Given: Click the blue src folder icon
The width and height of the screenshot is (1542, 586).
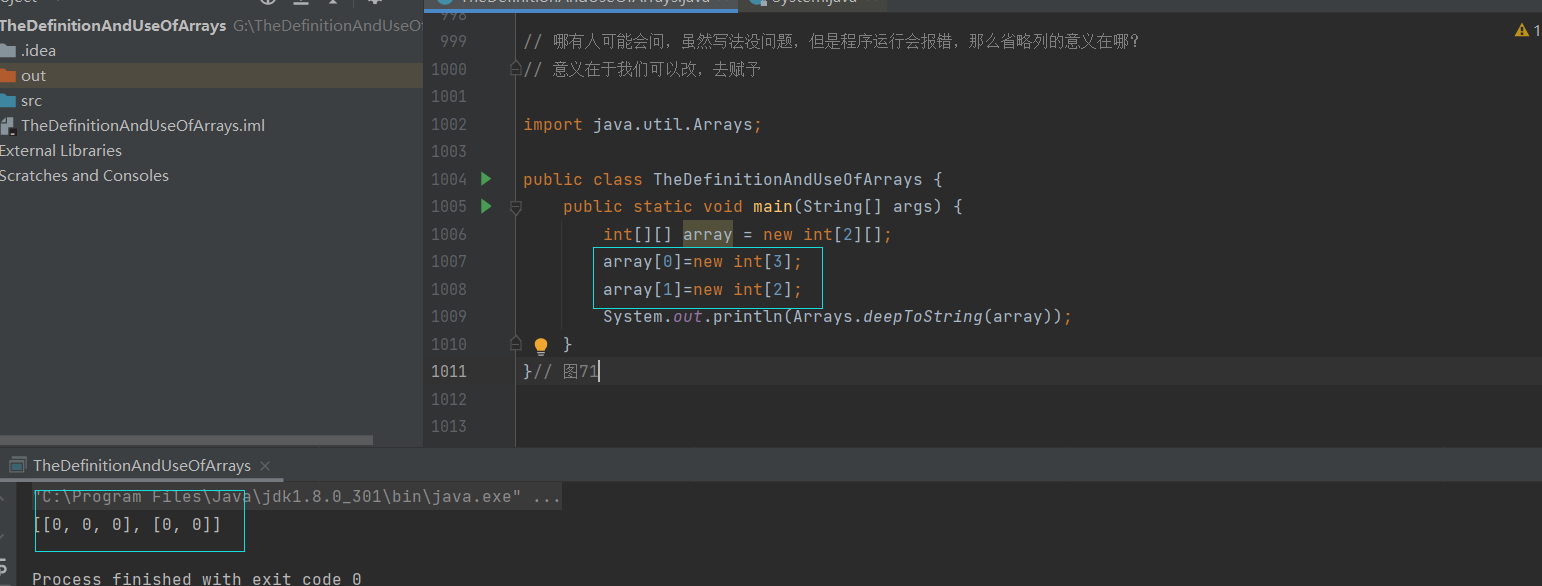Looking at the screenshot, I should (7, 101).
